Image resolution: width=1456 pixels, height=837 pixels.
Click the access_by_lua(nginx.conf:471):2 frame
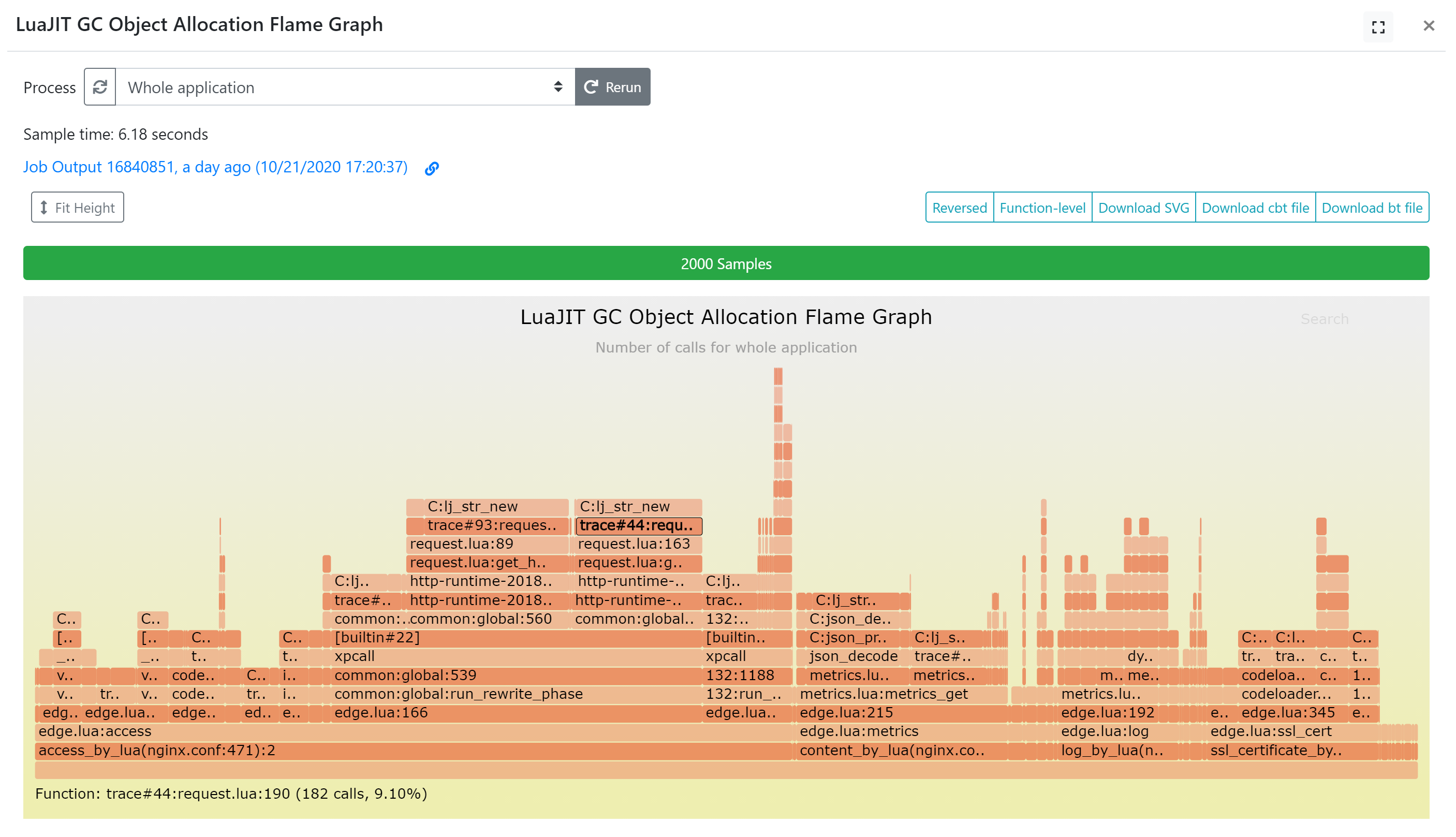414,751
